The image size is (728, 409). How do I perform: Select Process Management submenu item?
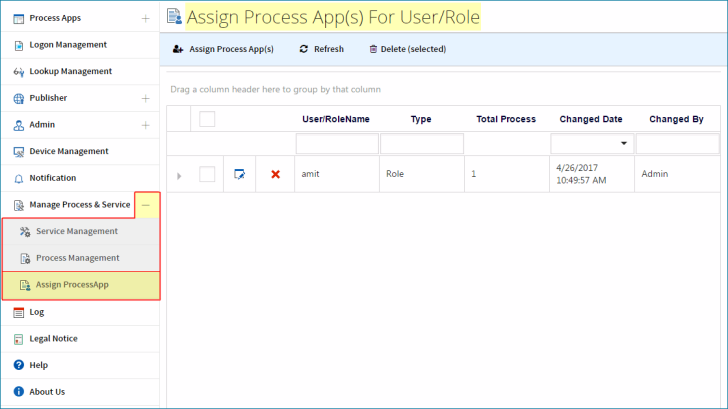[x=81, y=258]
